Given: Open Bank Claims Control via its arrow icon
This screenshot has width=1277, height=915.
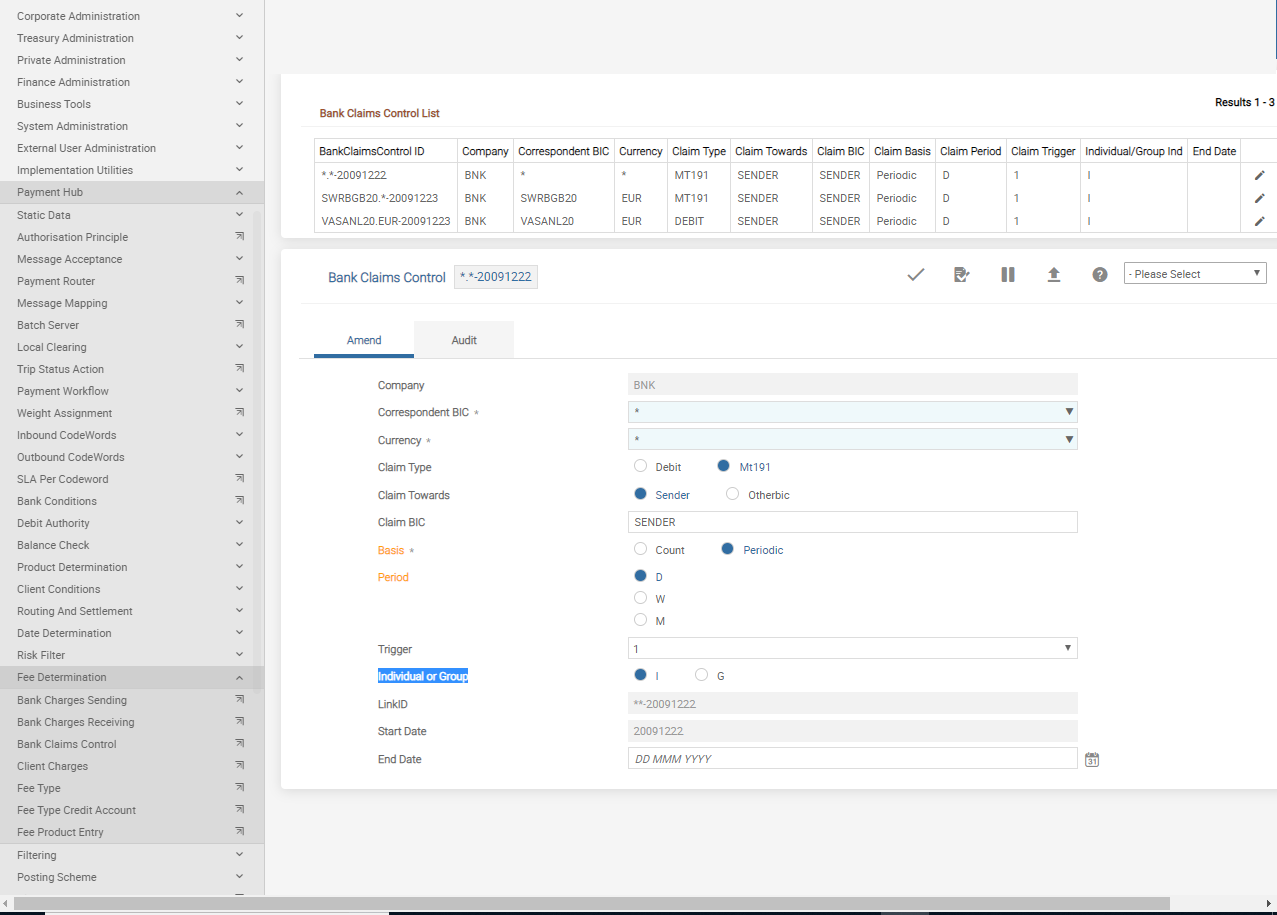Looking at the screenshot, I should point(239,744).
